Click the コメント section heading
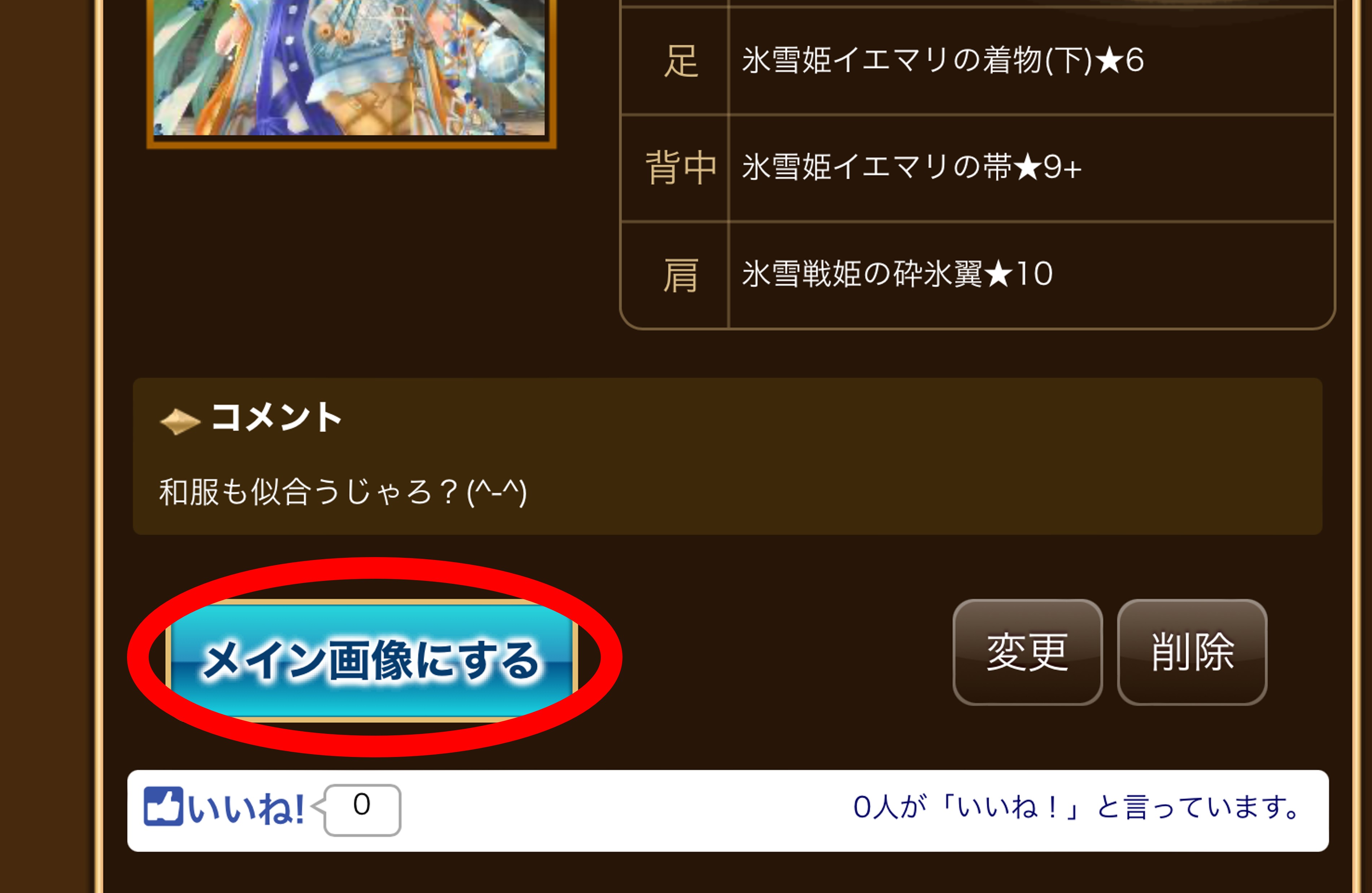 pos(276,417)
